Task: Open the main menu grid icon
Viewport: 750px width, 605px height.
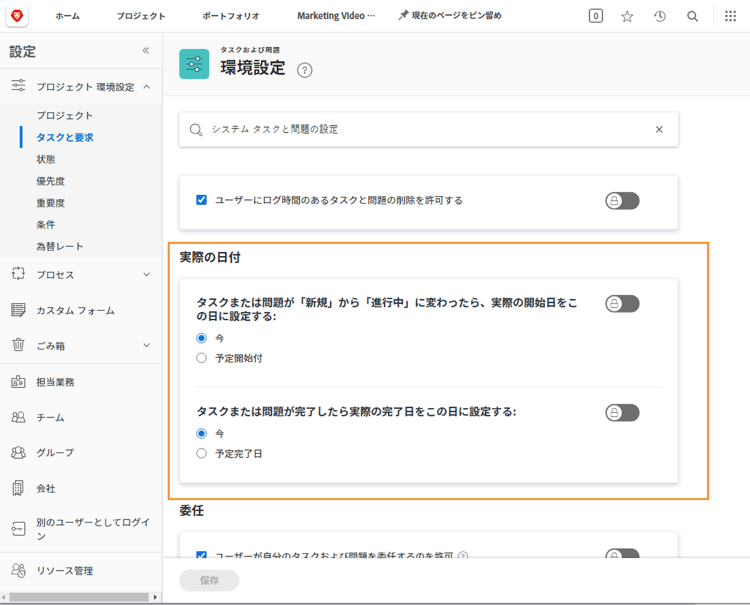Action: tap(730, 16)
